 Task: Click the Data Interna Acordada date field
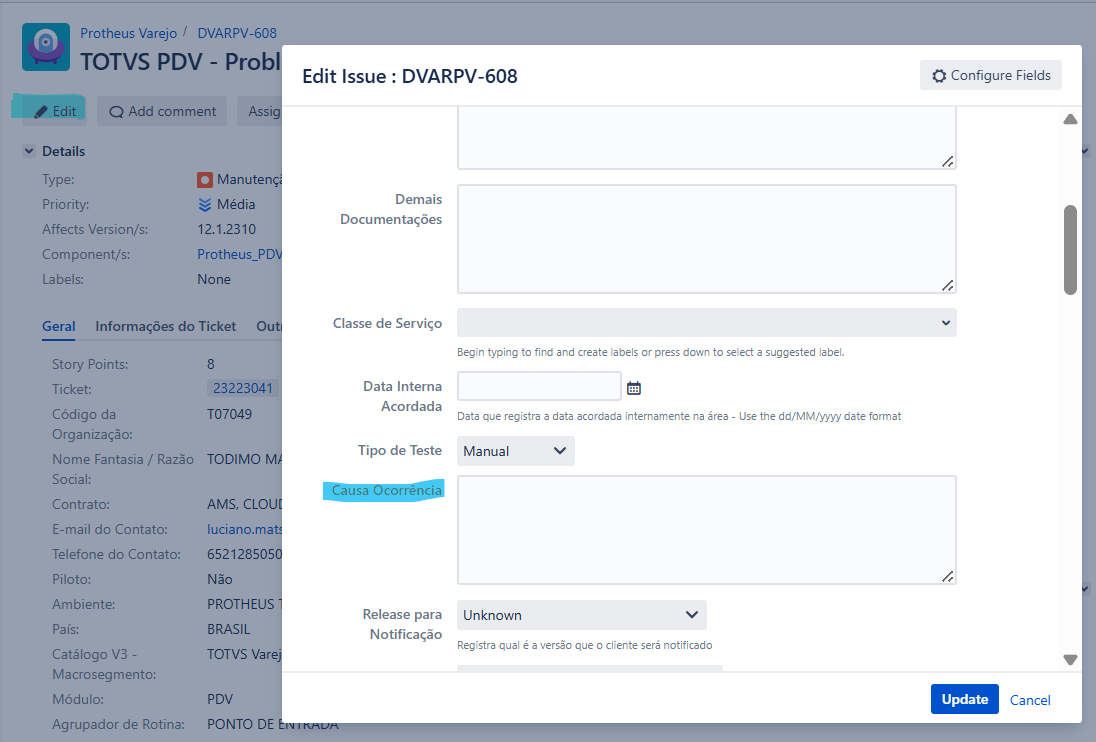539,386
